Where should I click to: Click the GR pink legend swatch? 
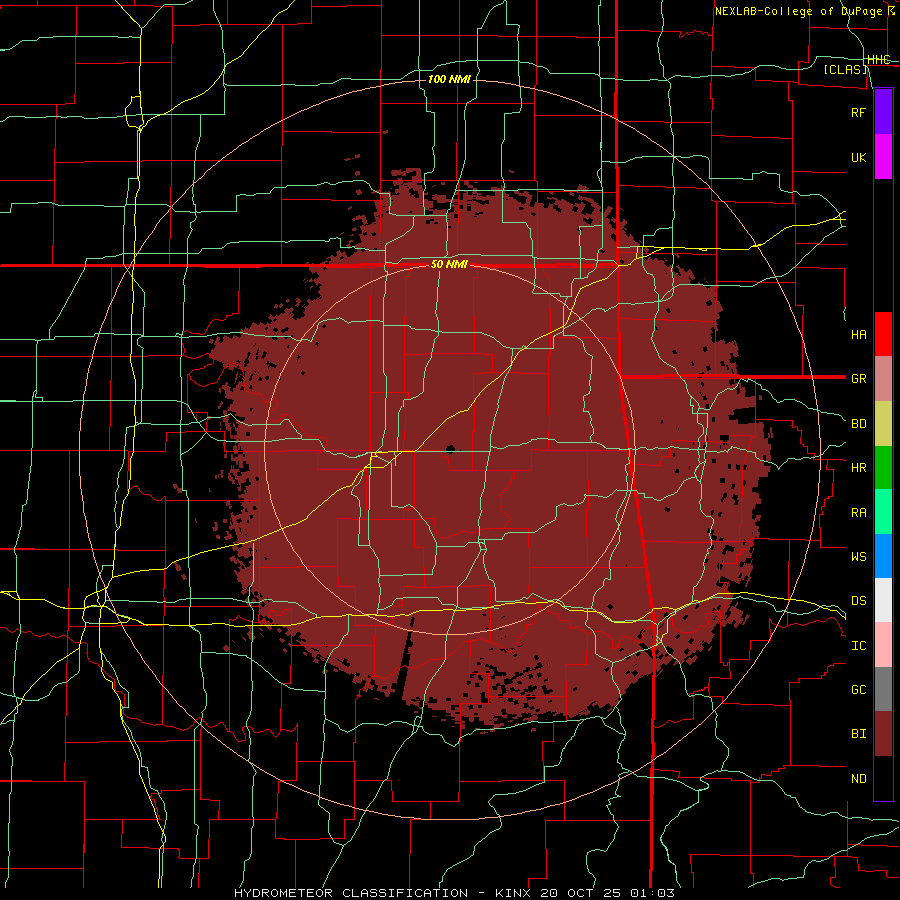(883, 378)
